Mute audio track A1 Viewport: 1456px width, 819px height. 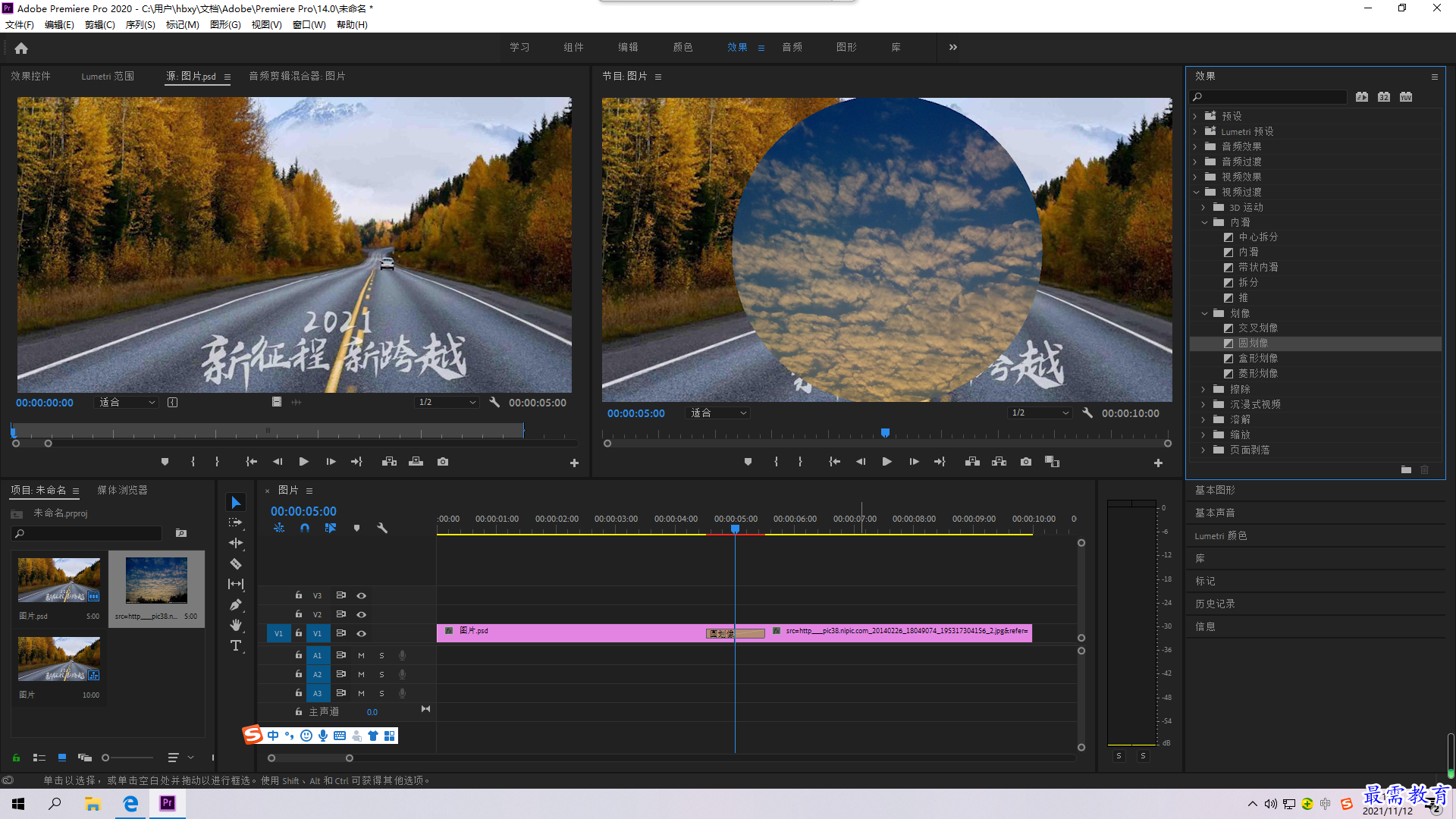[x=361, y=656]
